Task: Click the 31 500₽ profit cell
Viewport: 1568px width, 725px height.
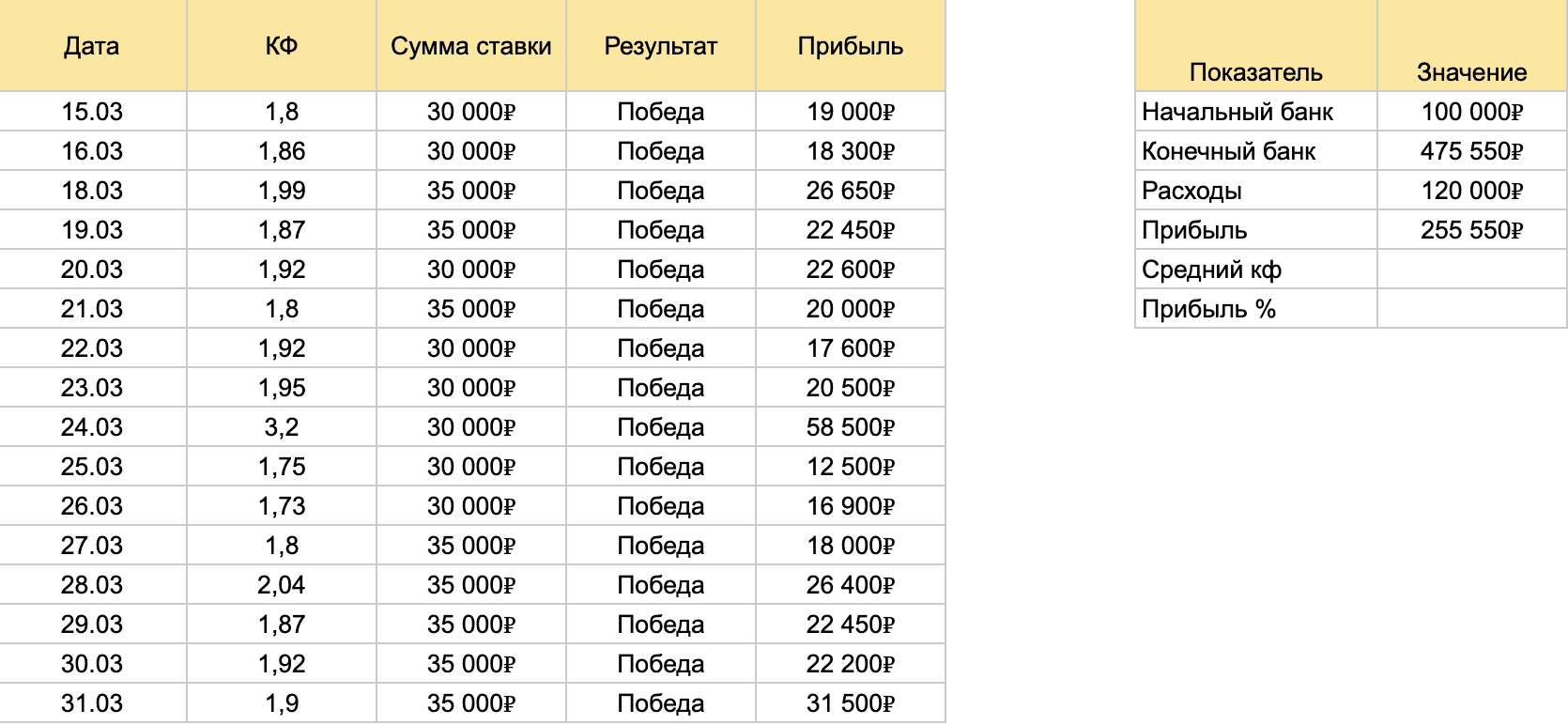Action: [x=850, y=703]
